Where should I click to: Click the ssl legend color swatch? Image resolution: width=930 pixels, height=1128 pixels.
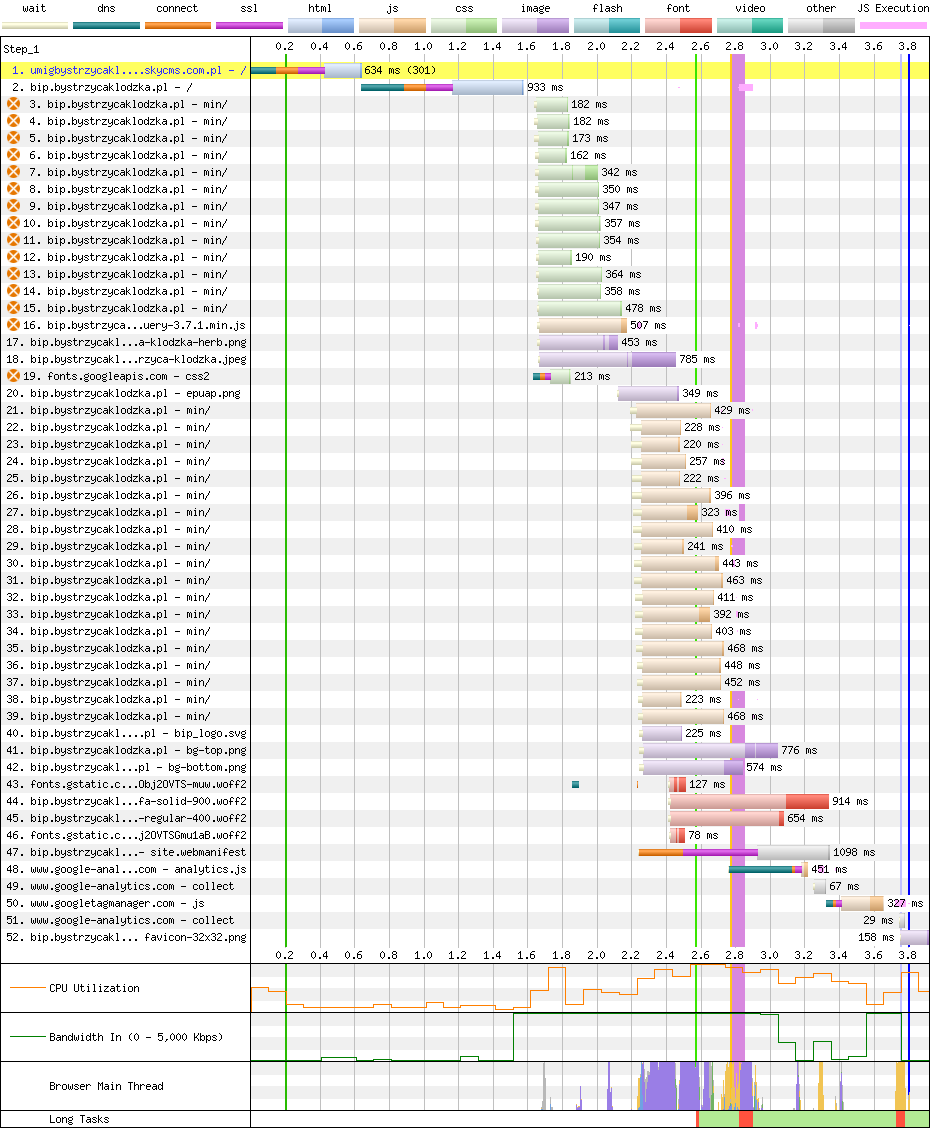[x=250, y=25]
